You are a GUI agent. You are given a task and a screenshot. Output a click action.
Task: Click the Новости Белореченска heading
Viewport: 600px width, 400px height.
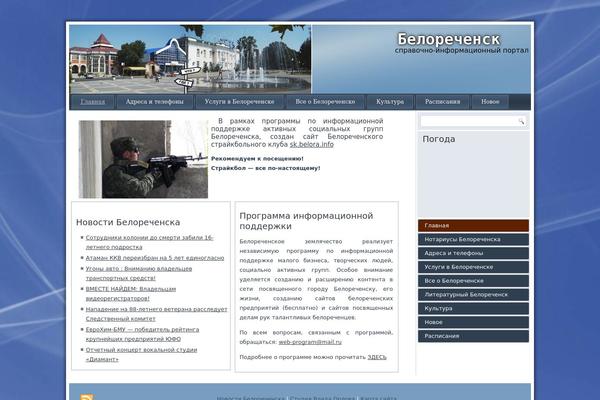point(128,222)
